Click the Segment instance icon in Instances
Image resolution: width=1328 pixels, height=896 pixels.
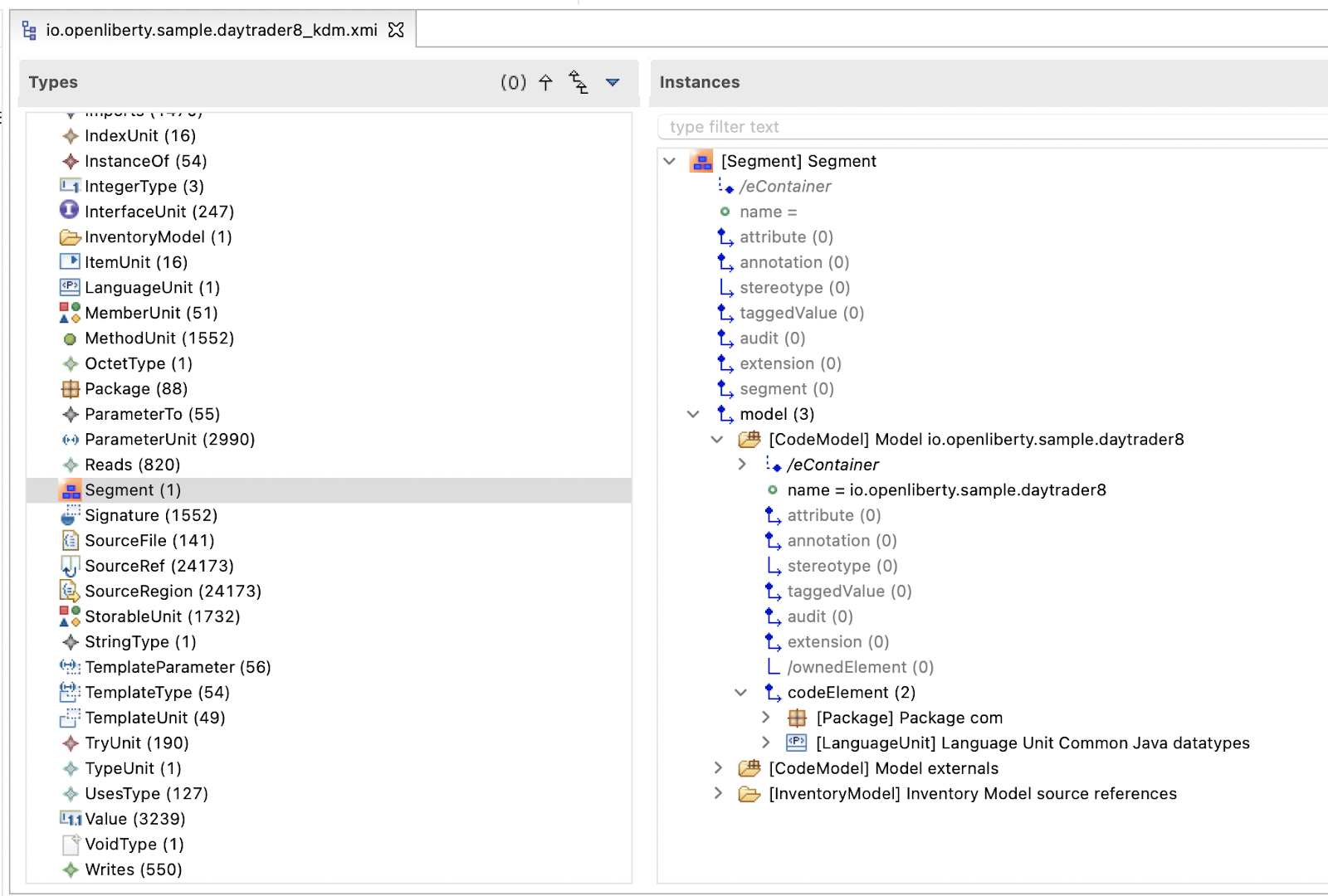click(x=701, y=161)
